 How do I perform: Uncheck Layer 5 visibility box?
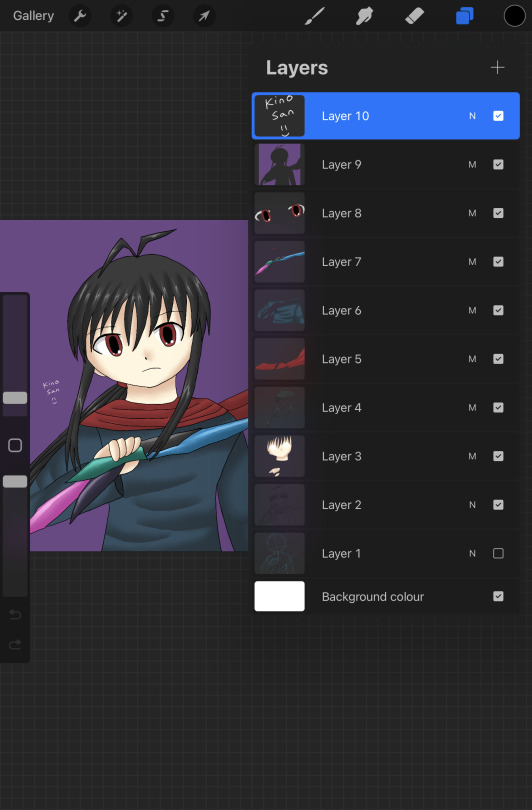pos(498,359)
